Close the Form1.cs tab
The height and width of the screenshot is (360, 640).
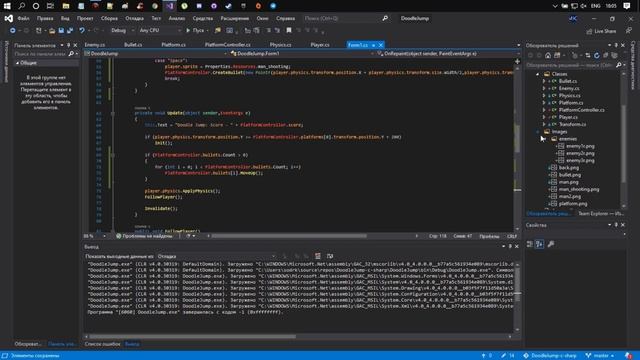[380, 45]
